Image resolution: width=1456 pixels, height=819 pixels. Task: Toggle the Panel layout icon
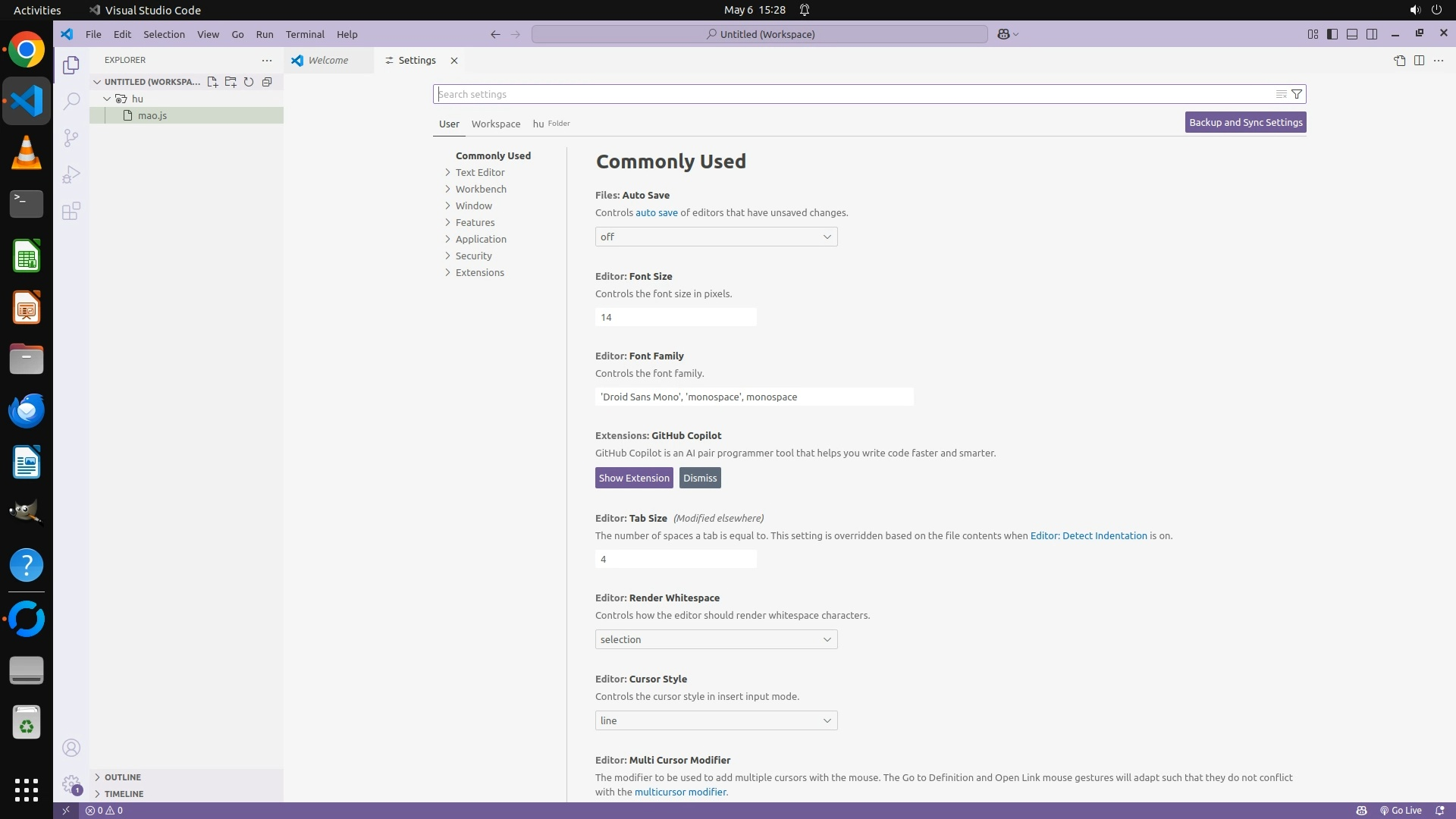click(x=1352, y=34)
